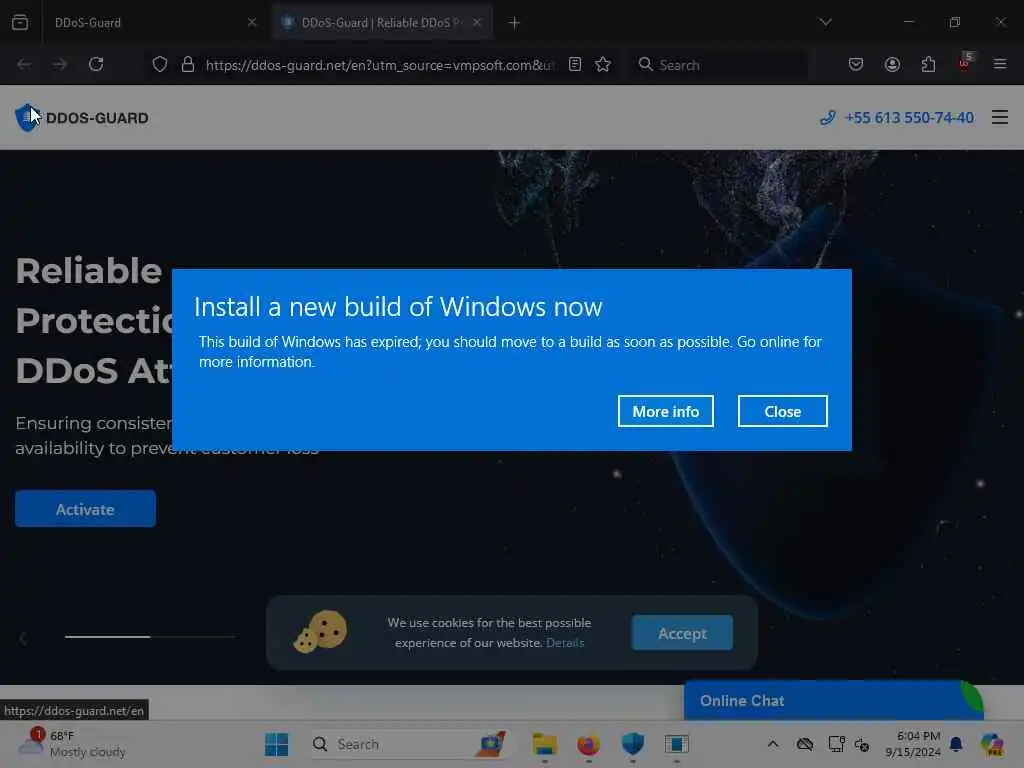1024x768 pixels.
Task: Show hidden tray icons chevron
Action: tap(773, 744)
